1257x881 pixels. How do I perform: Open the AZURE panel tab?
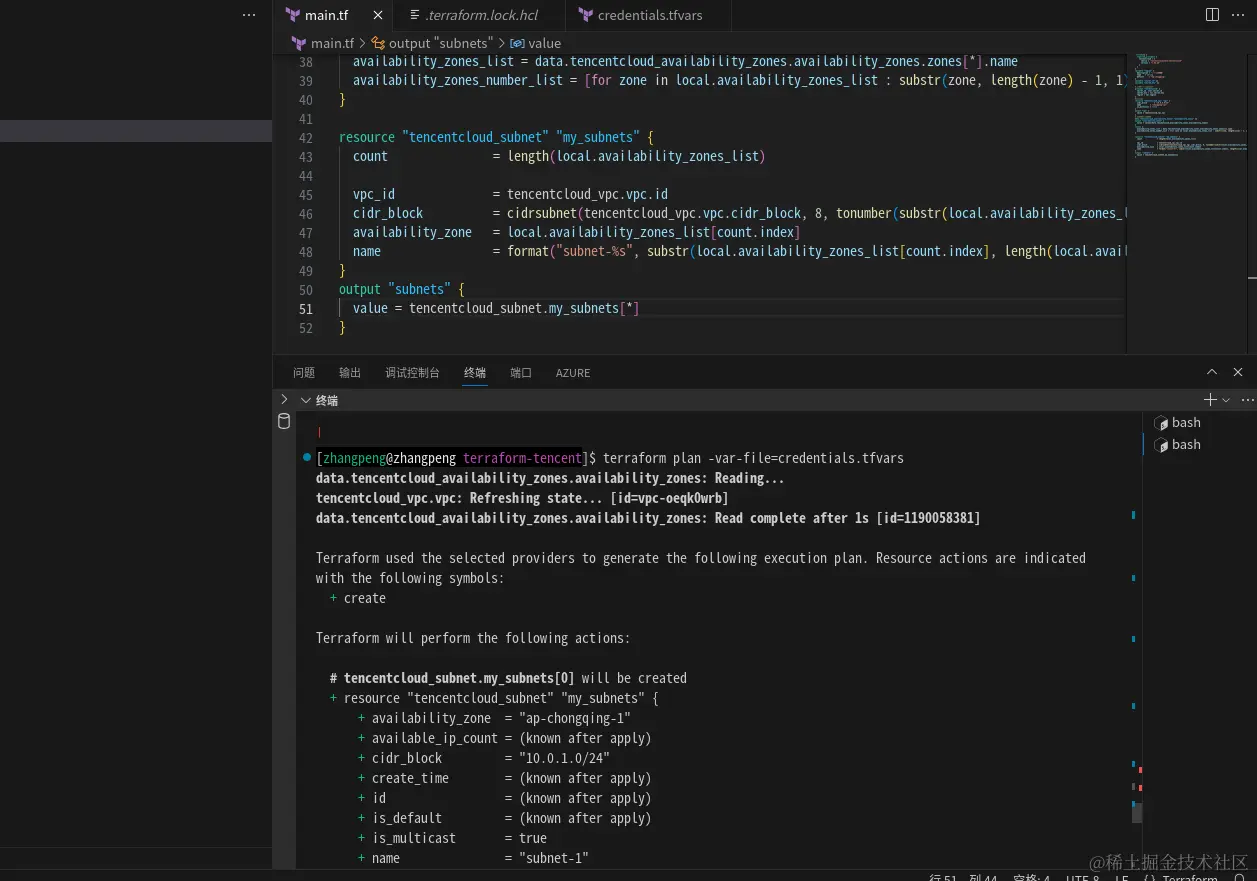573,372
